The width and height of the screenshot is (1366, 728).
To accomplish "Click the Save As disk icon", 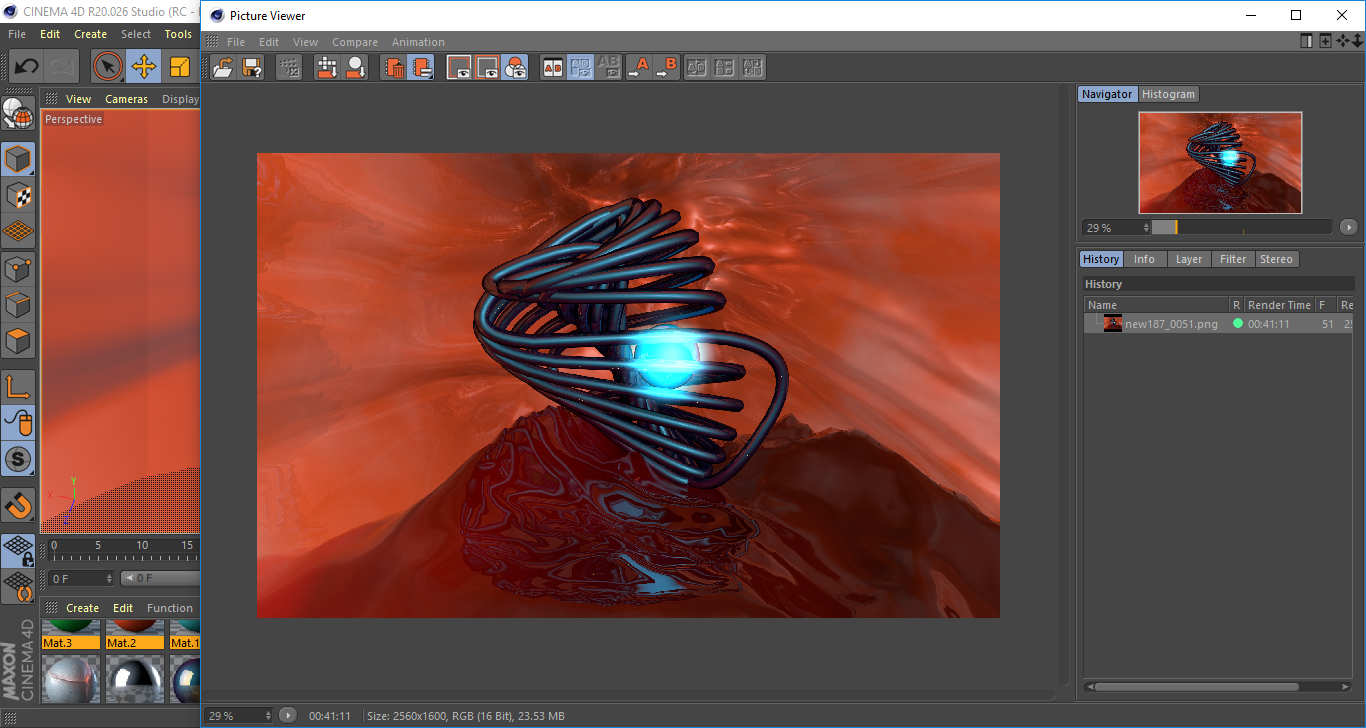I will 252,68.
